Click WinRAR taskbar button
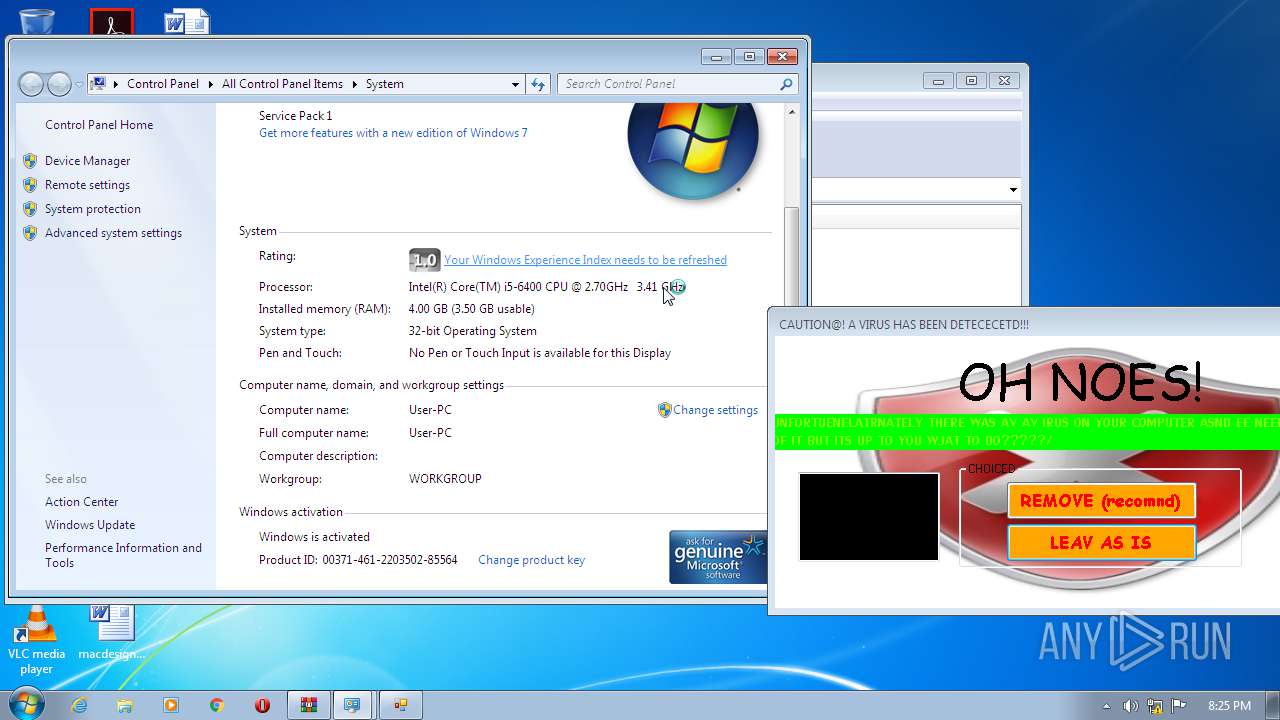 pos(309,705)
